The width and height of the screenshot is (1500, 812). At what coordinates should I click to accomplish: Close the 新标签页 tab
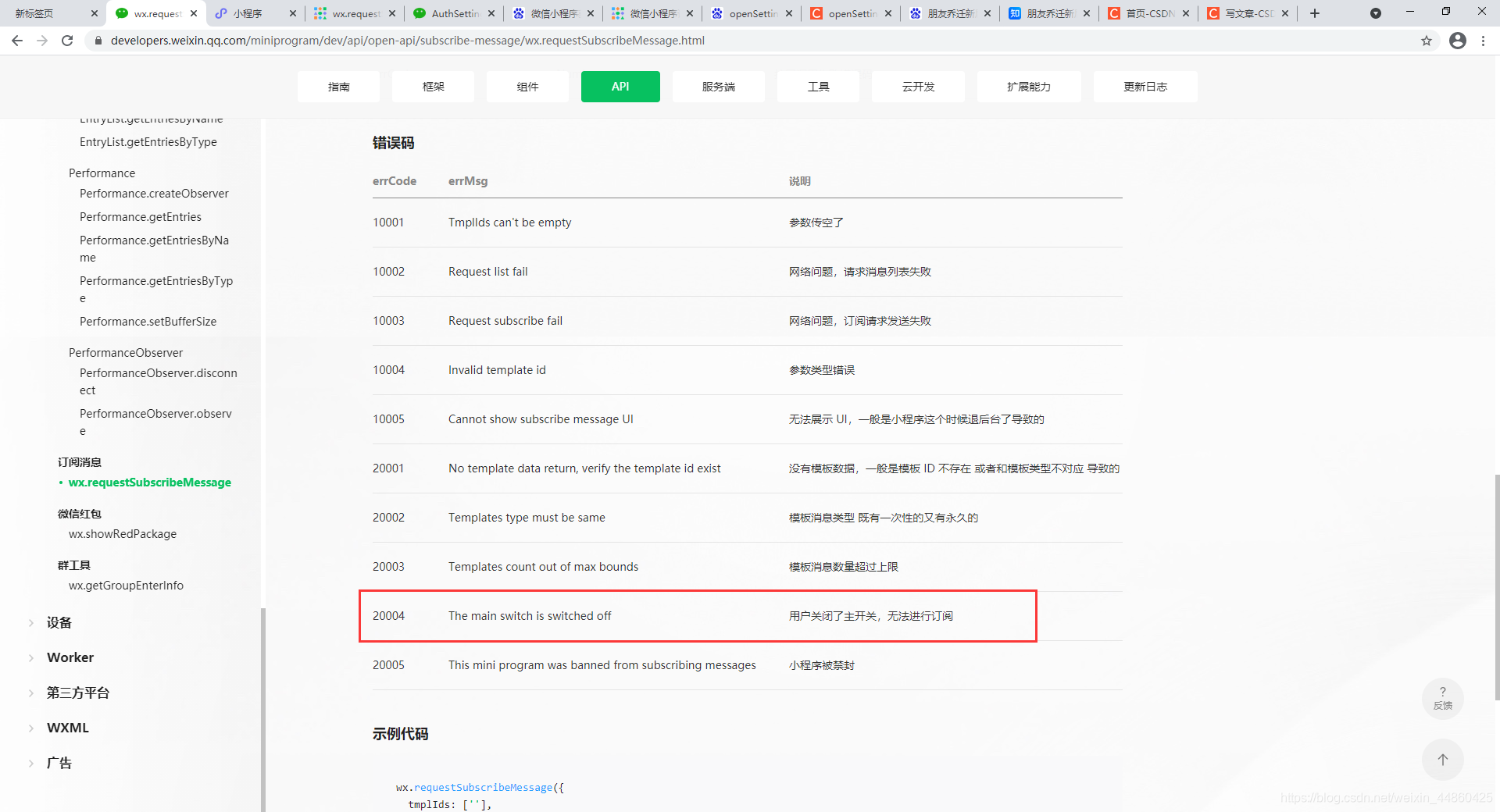click(x=94, y=13)
